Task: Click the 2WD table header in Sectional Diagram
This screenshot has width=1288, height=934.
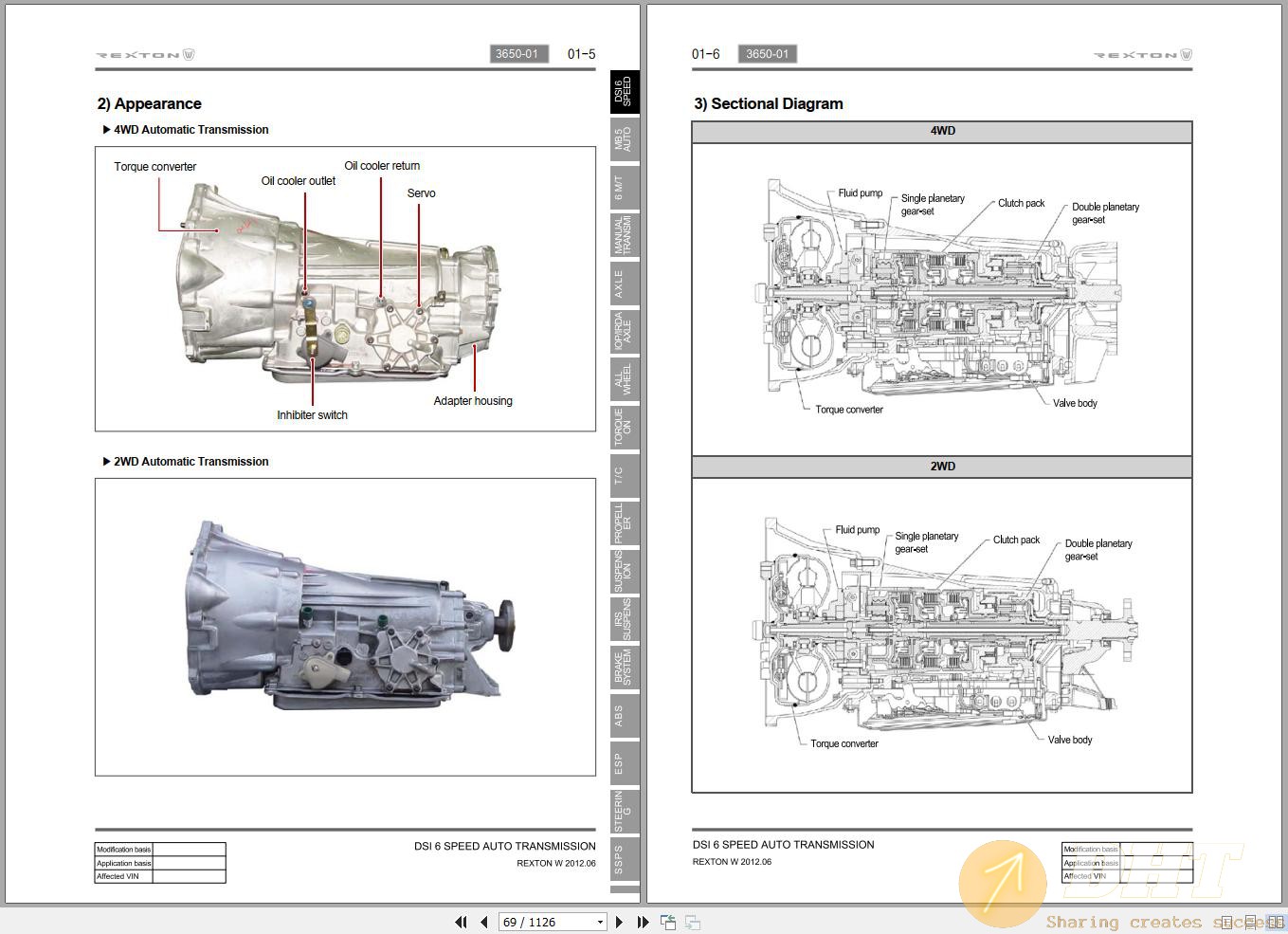Action: (x=942, y=467)
